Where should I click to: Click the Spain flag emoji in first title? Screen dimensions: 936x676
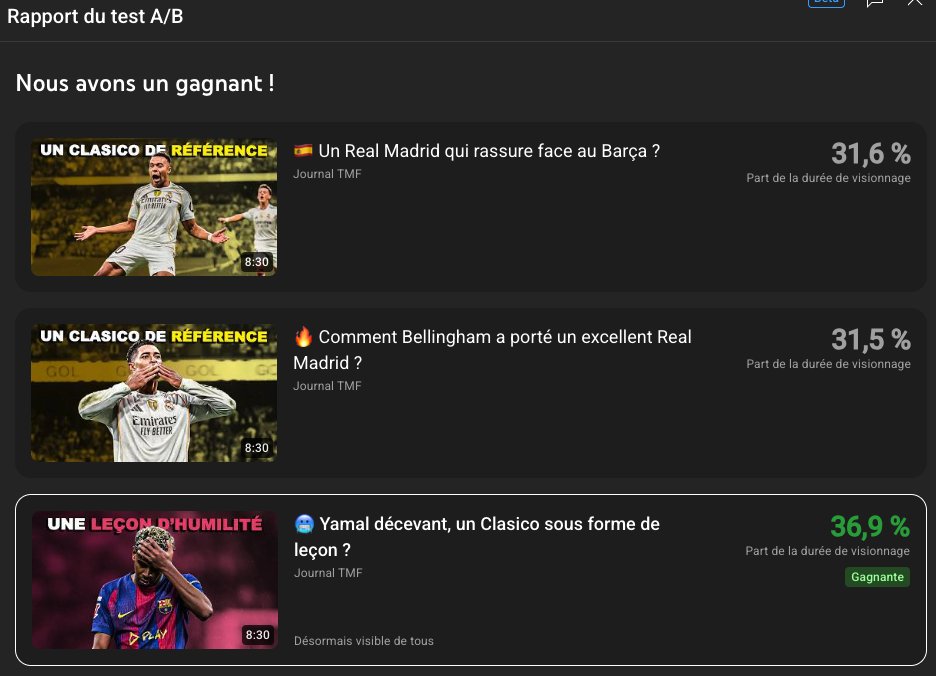point(303,150)
